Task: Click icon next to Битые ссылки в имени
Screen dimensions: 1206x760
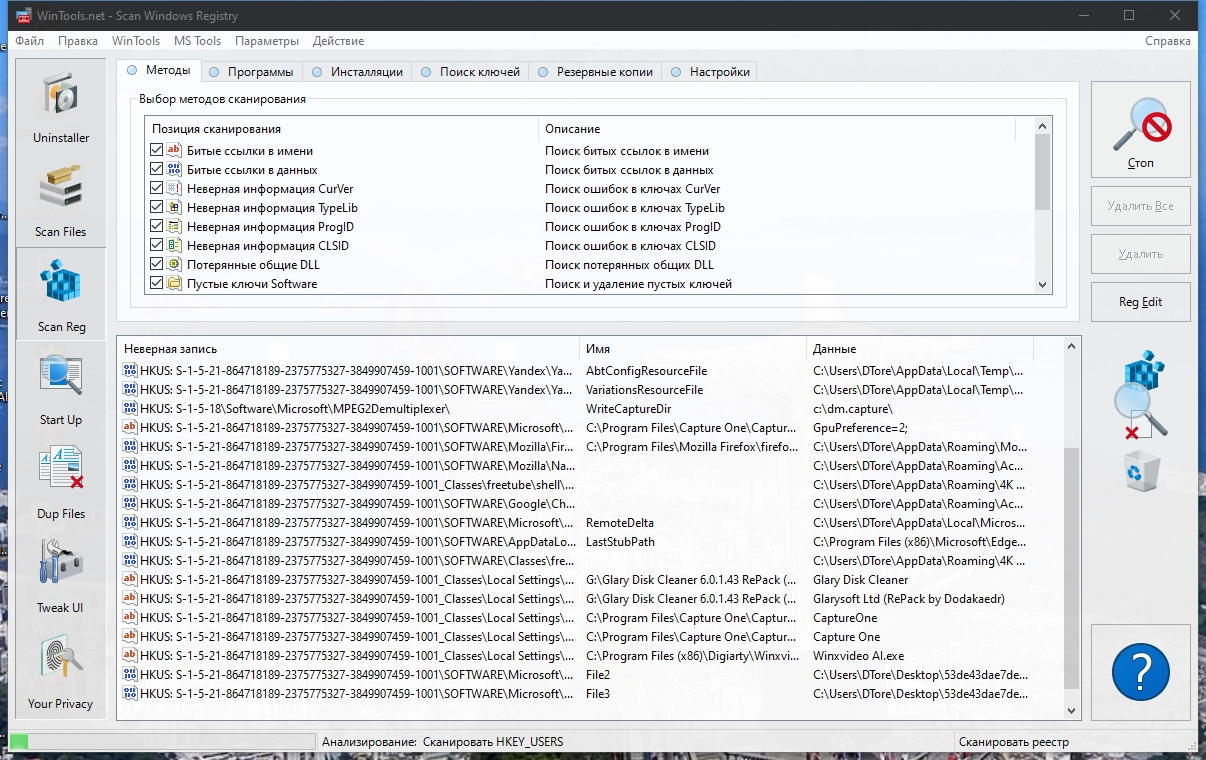Action: pos(173,151)
